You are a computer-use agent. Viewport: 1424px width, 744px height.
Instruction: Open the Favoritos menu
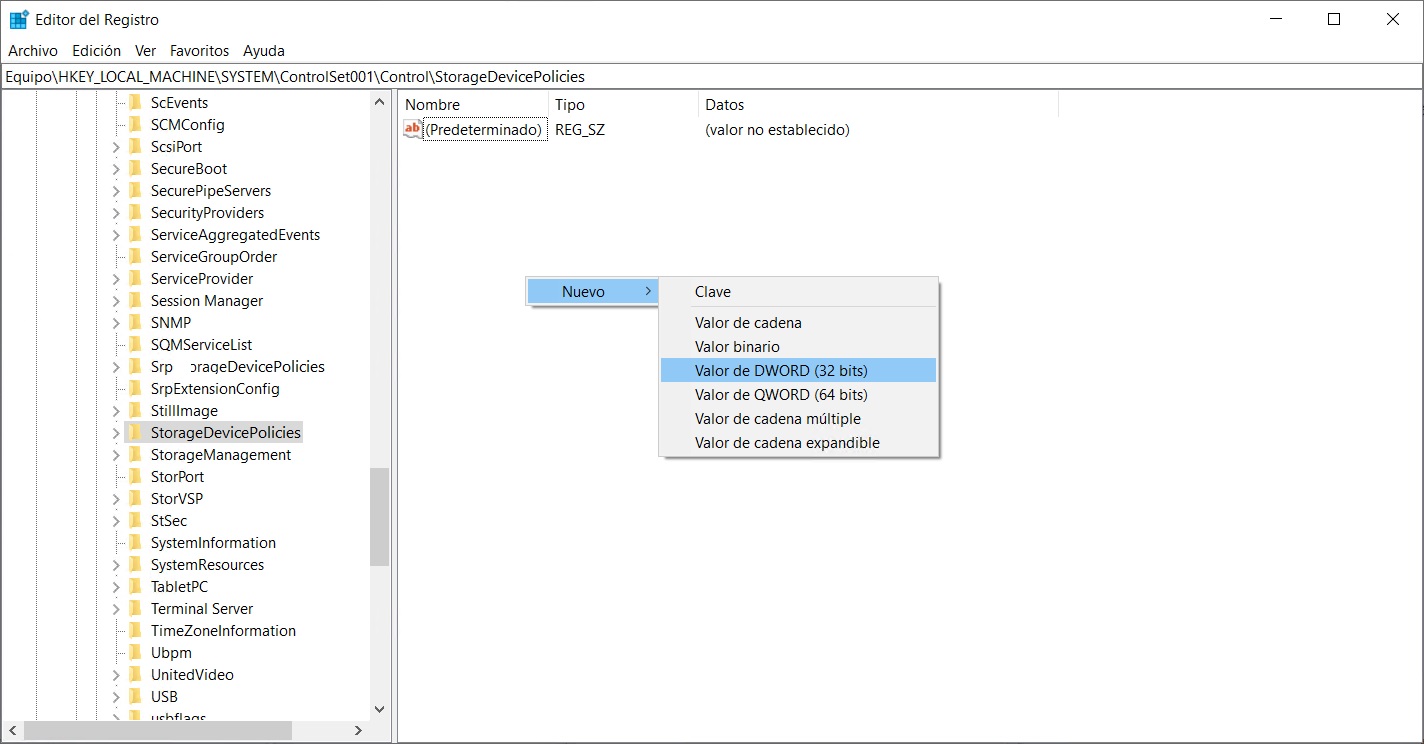coord(199,50)
